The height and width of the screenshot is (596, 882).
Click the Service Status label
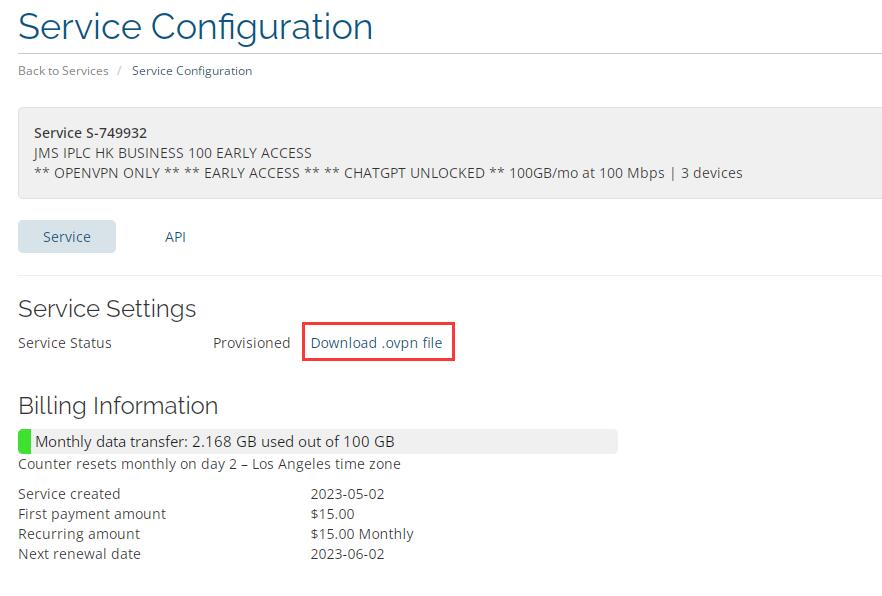65,342
